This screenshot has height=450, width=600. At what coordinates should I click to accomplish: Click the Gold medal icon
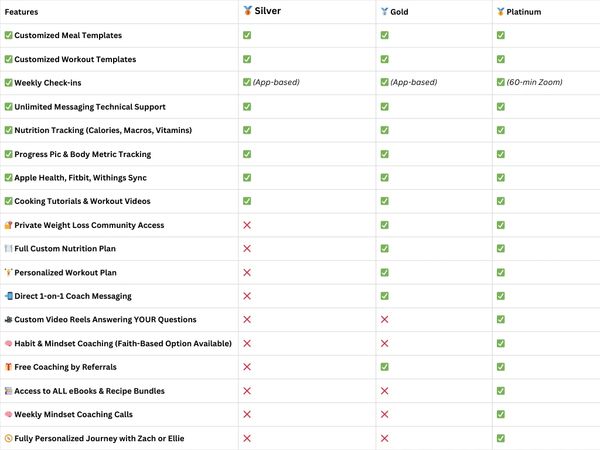[x=385, y=11]
